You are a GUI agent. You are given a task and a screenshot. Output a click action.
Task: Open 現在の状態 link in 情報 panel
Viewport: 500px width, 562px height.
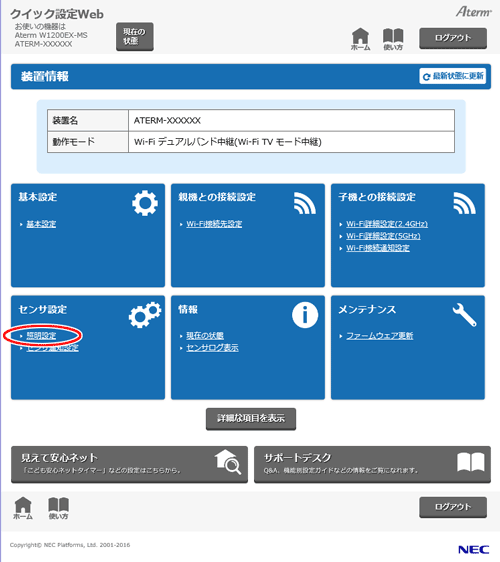(x=205, y=335)
